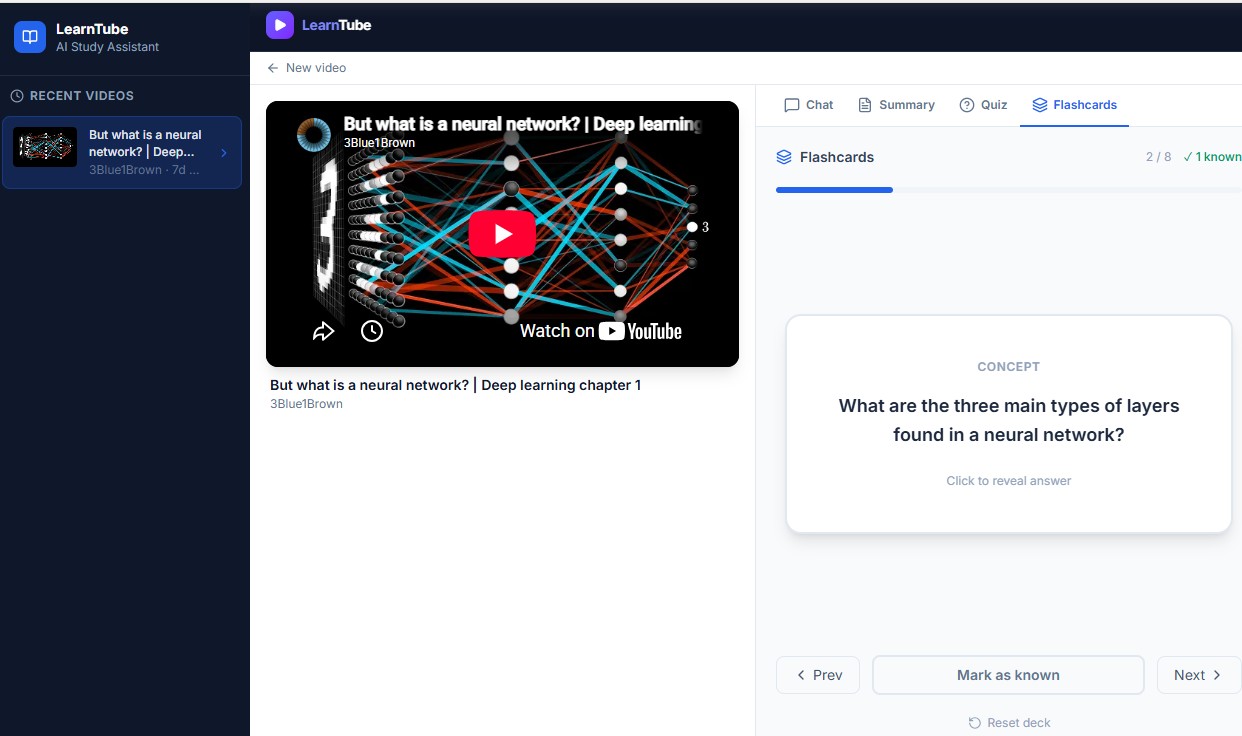The height and width of the screenshot is (736, 1242).
Task: Expand the recent video entry chevron
Action: [x=223, y=153]
